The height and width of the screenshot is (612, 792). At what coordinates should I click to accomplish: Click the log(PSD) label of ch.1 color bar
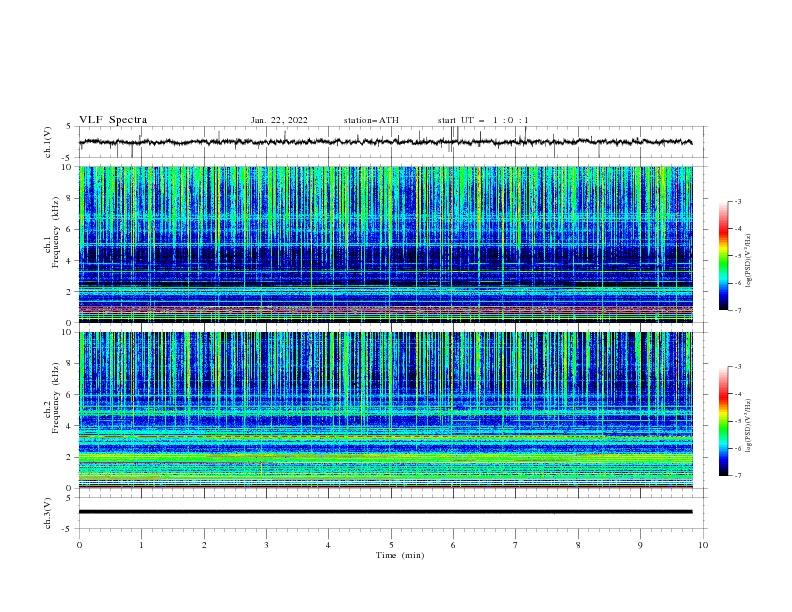tap(748, 261)
